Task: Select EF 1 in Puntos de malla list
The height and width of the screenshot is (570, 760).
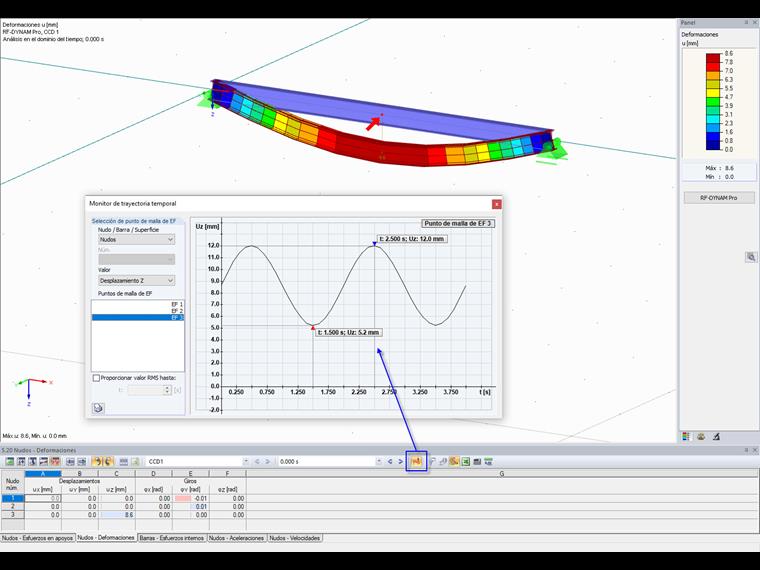Action: (138, 304)
